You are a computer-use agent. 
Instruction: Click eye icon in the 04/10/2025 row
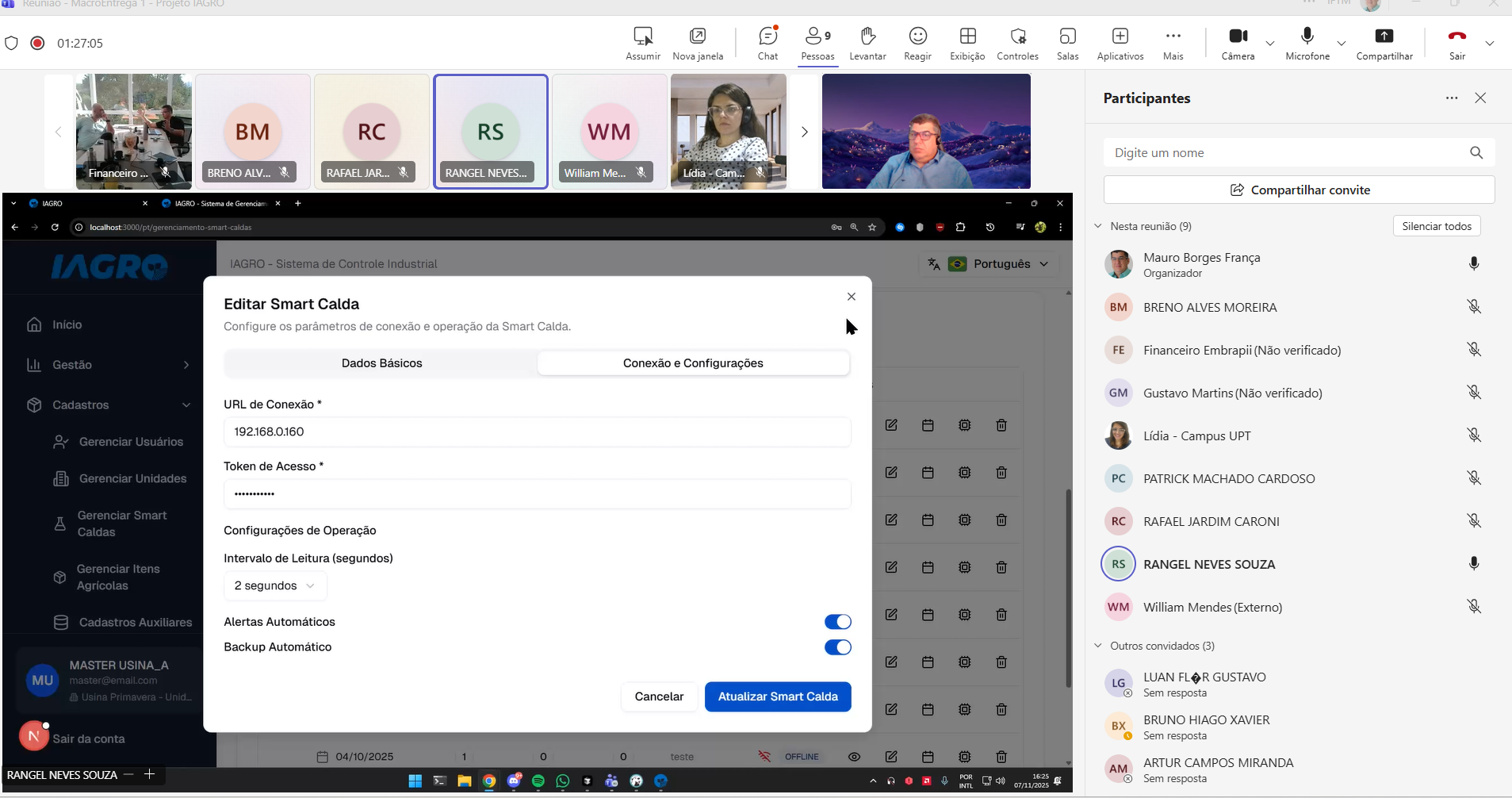pyautogui.click(x=854, y=757)
